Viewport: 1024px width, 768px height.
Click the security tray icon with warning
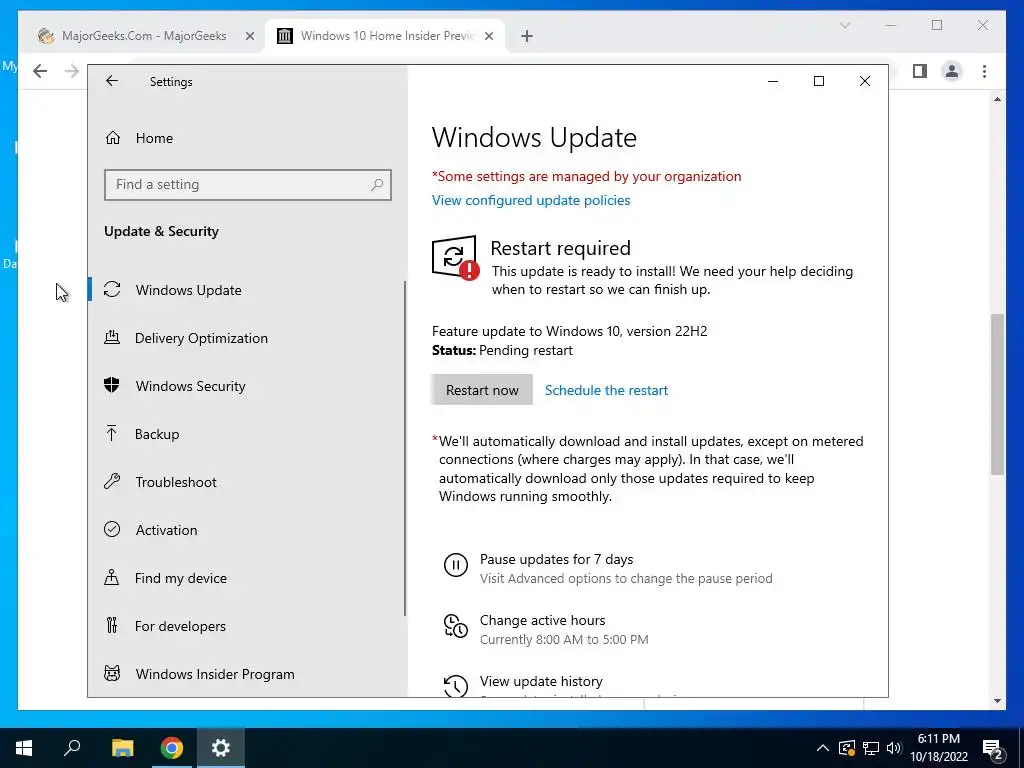click(x=847, y=748)
